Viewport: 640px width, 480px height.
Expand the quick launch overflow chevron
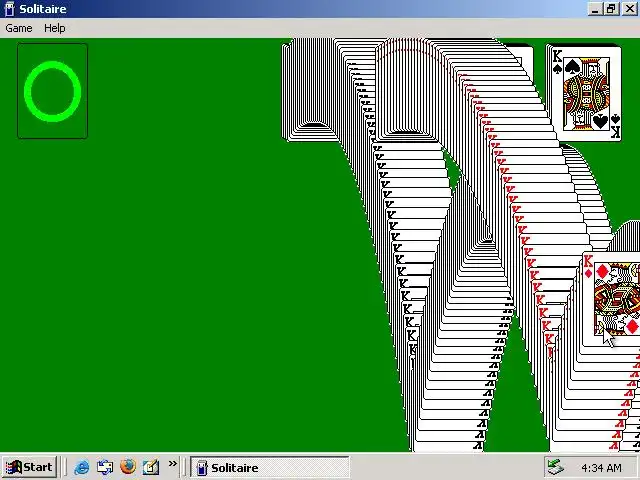[173, 464]
